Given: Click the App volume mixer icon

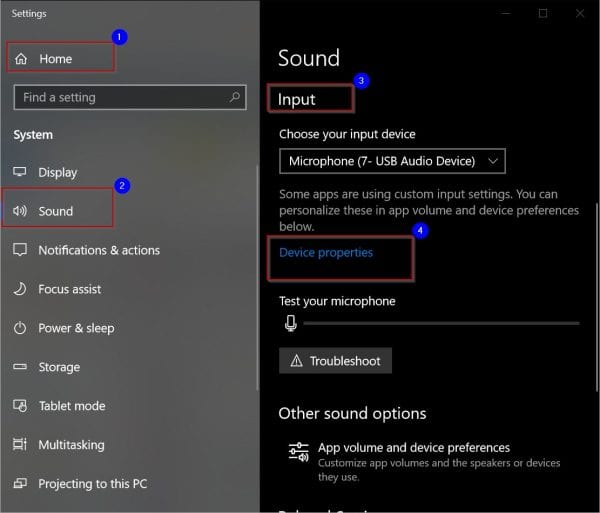Looking at the screenshot, I should click(297, 452).
